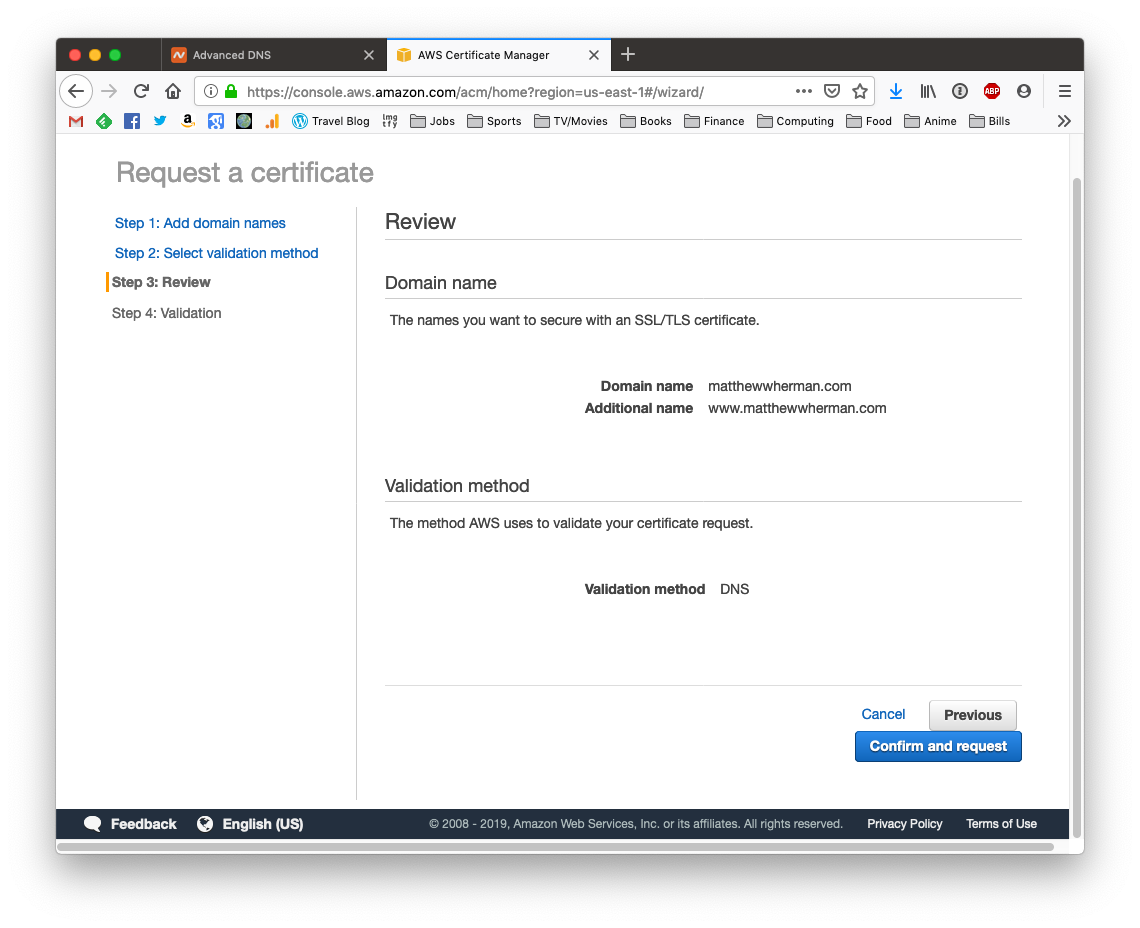This screenshot has height=928, width=1140.
Task: Open the Privacy Policy link
Action: [x=904, y=823]
